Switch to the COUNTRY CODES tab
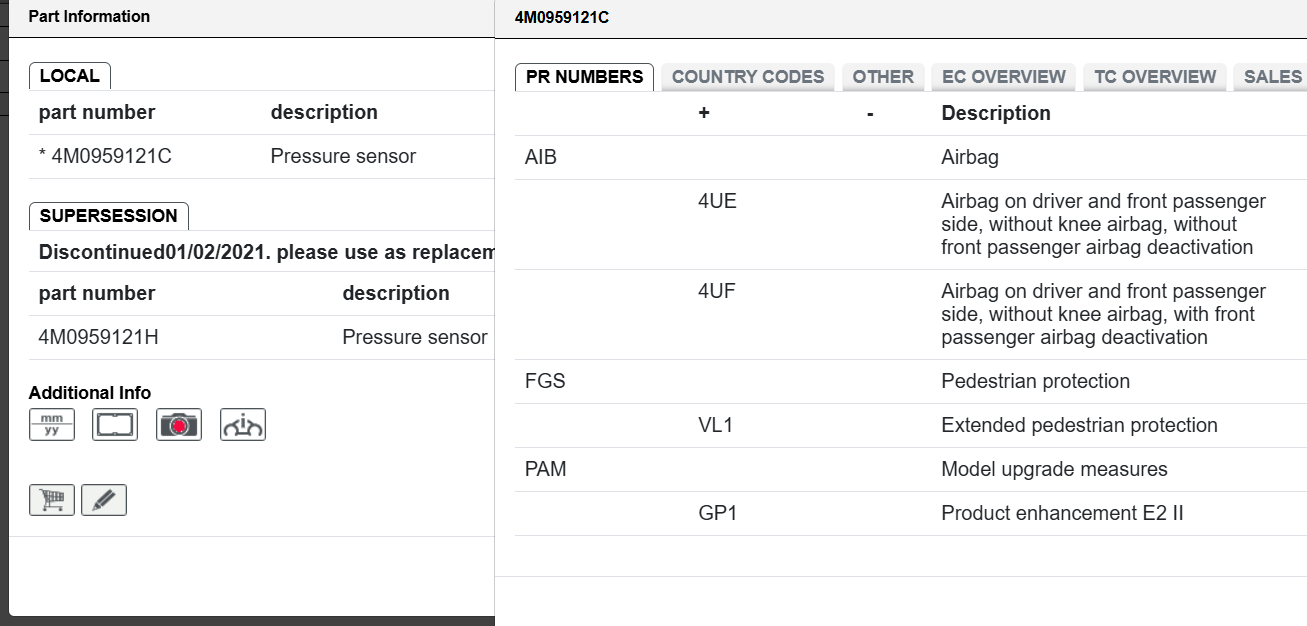Viewport: 1307px width, 626px height. [748, 77]
